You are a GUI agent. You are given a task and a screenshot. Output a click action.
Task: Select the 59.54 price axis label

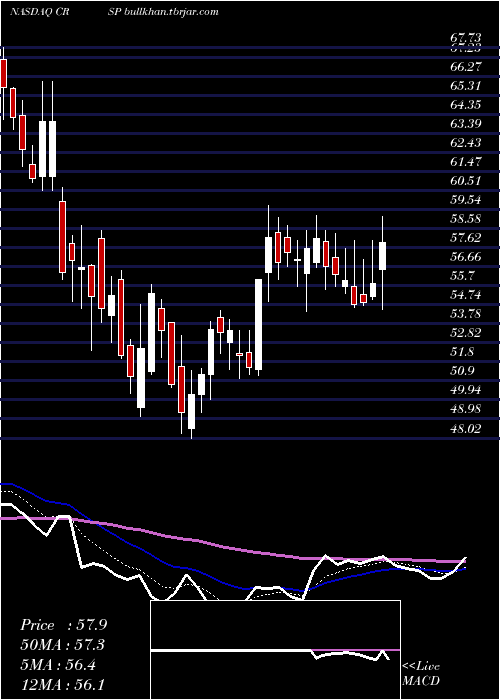465,200
